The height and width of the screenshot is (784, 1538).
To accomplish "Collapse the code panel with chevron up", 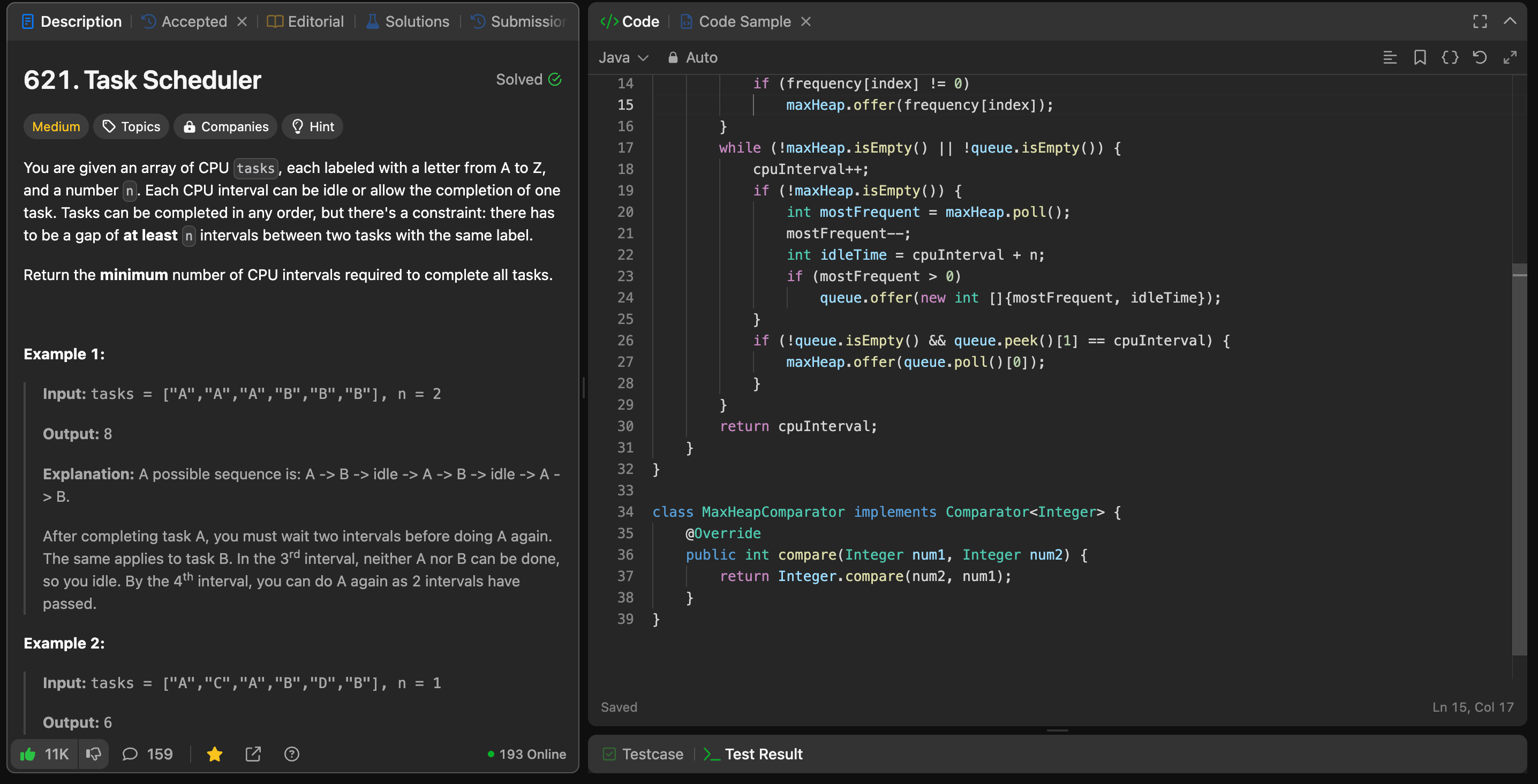I will click(1509, 21).
